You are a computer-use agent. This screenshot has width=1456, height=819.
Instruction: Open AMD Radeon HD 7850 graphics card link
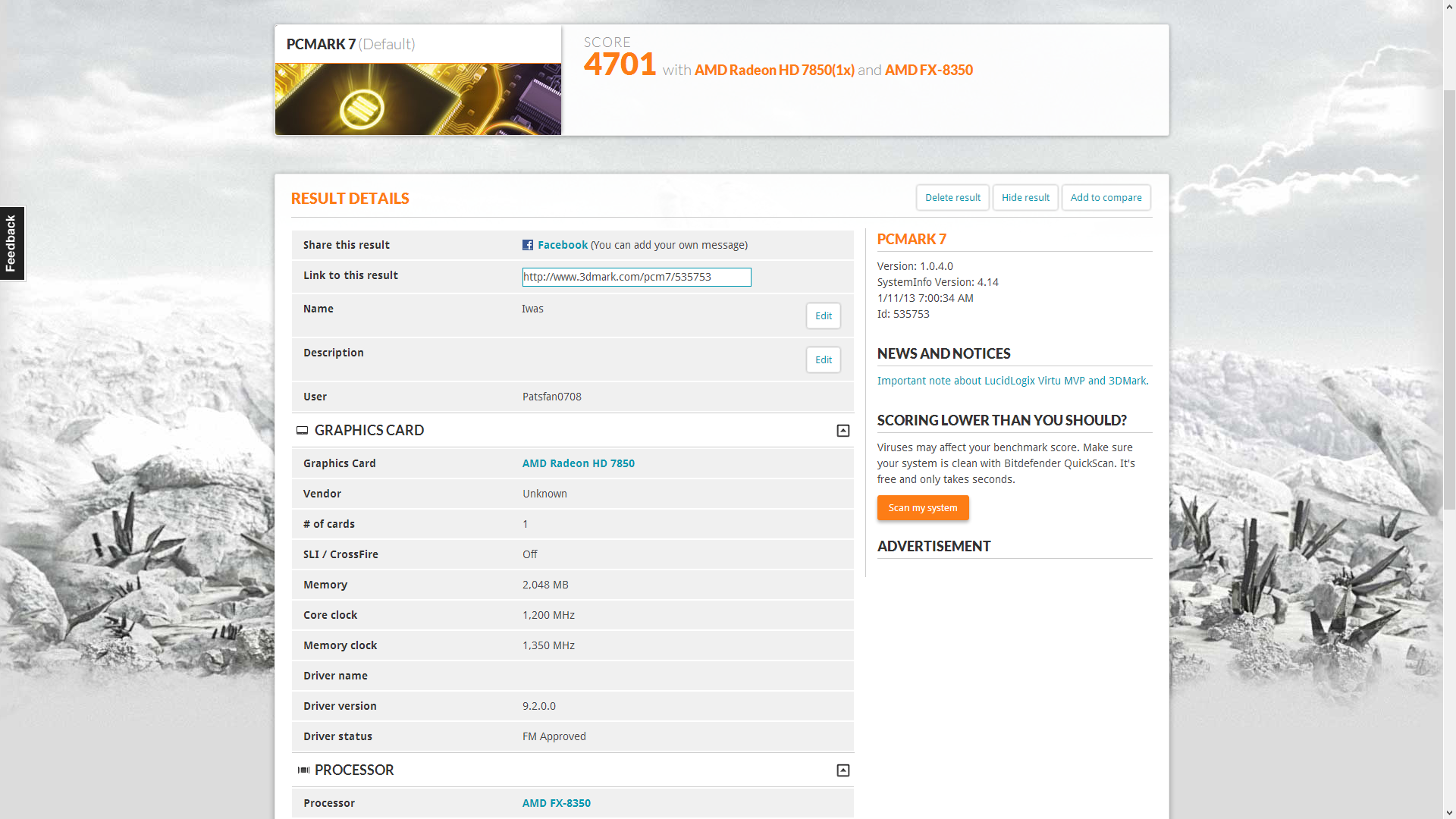point(578,463)
